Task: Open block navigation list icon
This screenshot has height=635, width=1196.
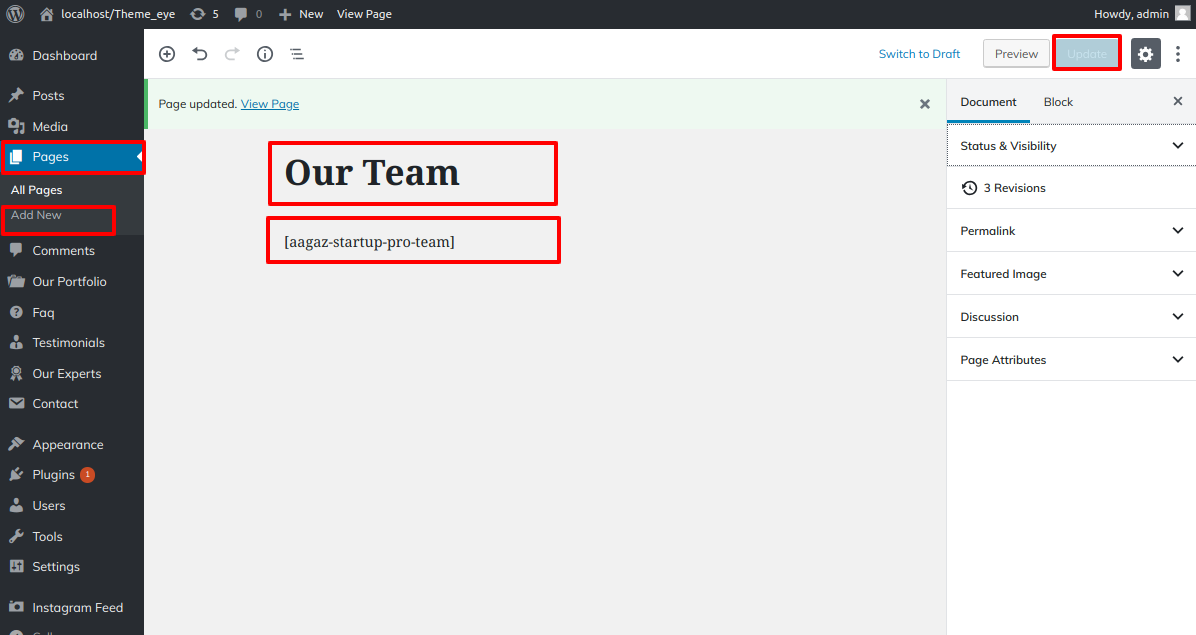Action: point(297,54)
